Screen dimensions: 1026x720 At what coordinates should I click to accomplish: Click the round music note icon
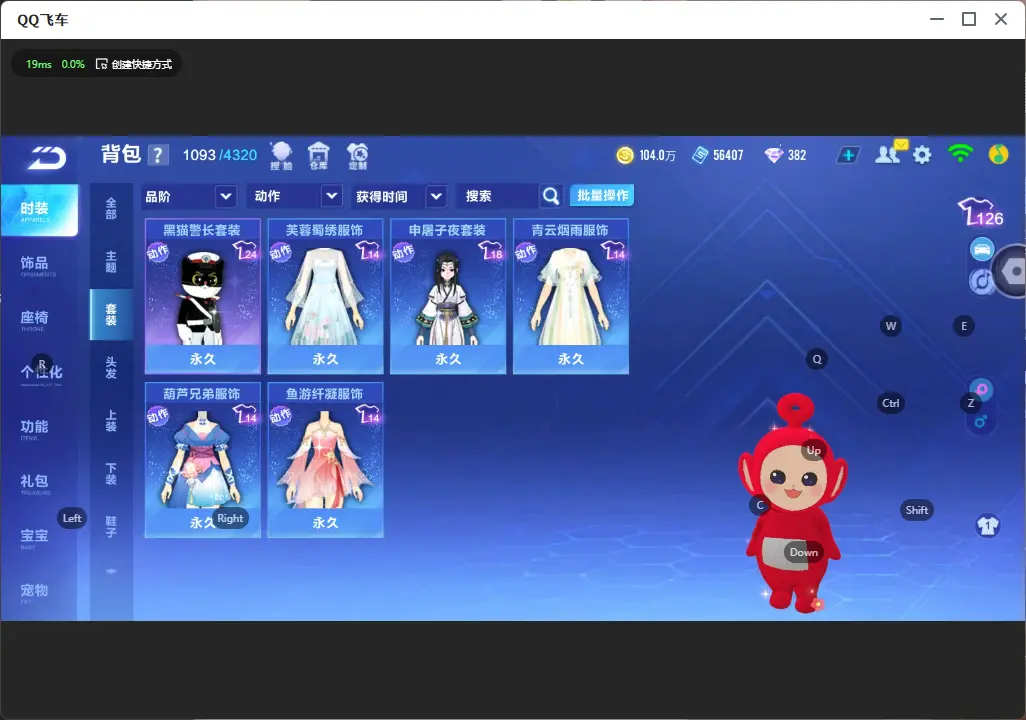(x=980, y=281)
